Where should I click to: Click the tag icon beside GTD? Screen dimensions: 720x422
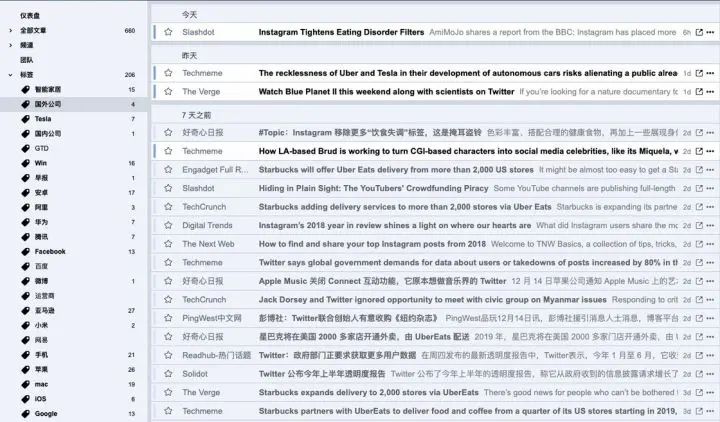click(26, 148)
